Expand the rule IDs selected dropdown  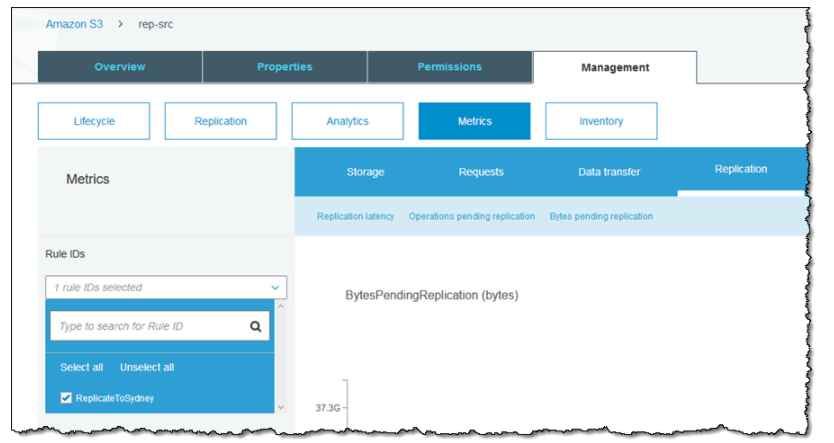(x=166, y=287)
